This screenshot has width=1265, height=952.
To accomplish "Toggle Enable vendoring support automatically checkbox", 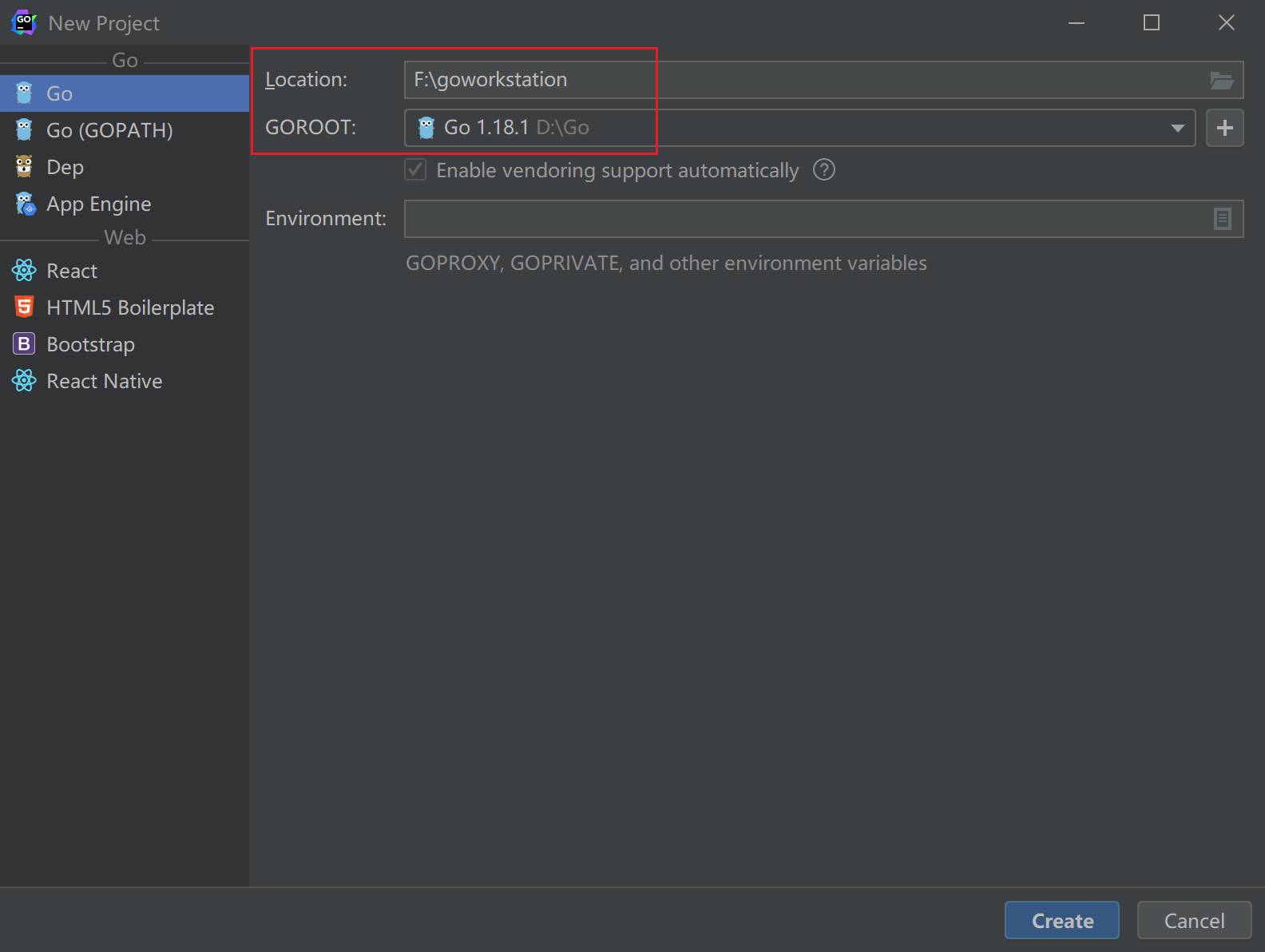I will click(415, 169).
